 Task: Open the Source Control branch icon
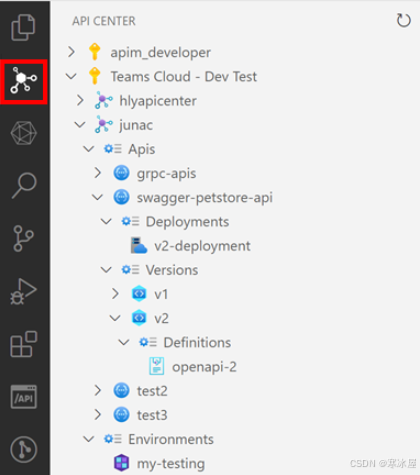[x=23, y=239]
